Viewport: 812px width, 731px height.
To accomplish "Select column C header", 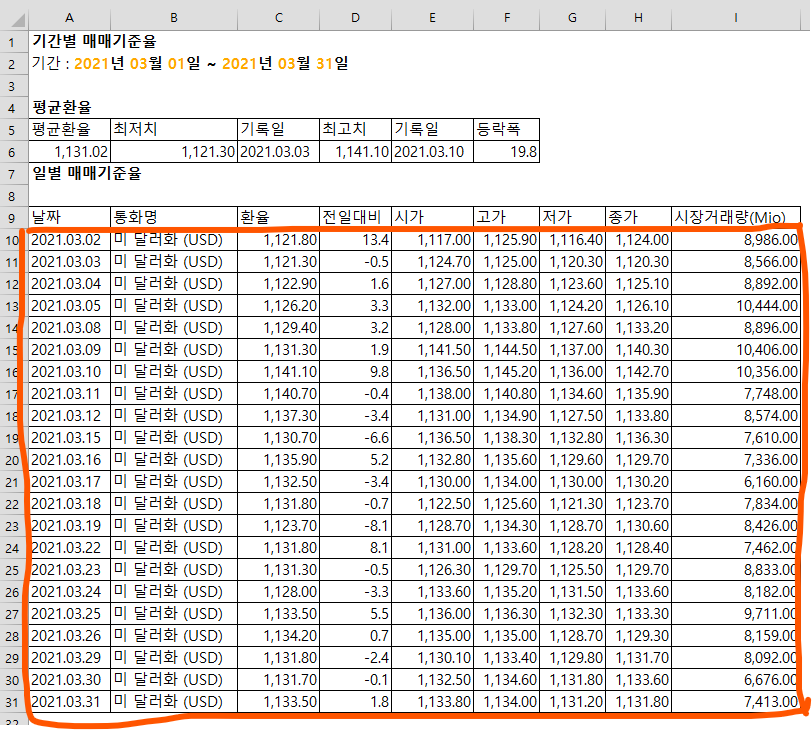I will click(279, 18).
